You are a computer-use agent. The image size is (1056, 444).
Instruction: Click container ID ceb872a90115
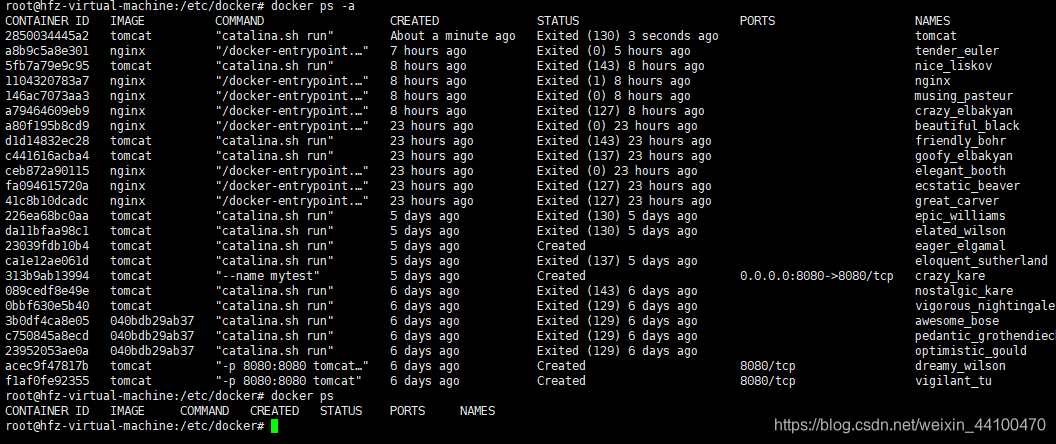click(47, 170)
